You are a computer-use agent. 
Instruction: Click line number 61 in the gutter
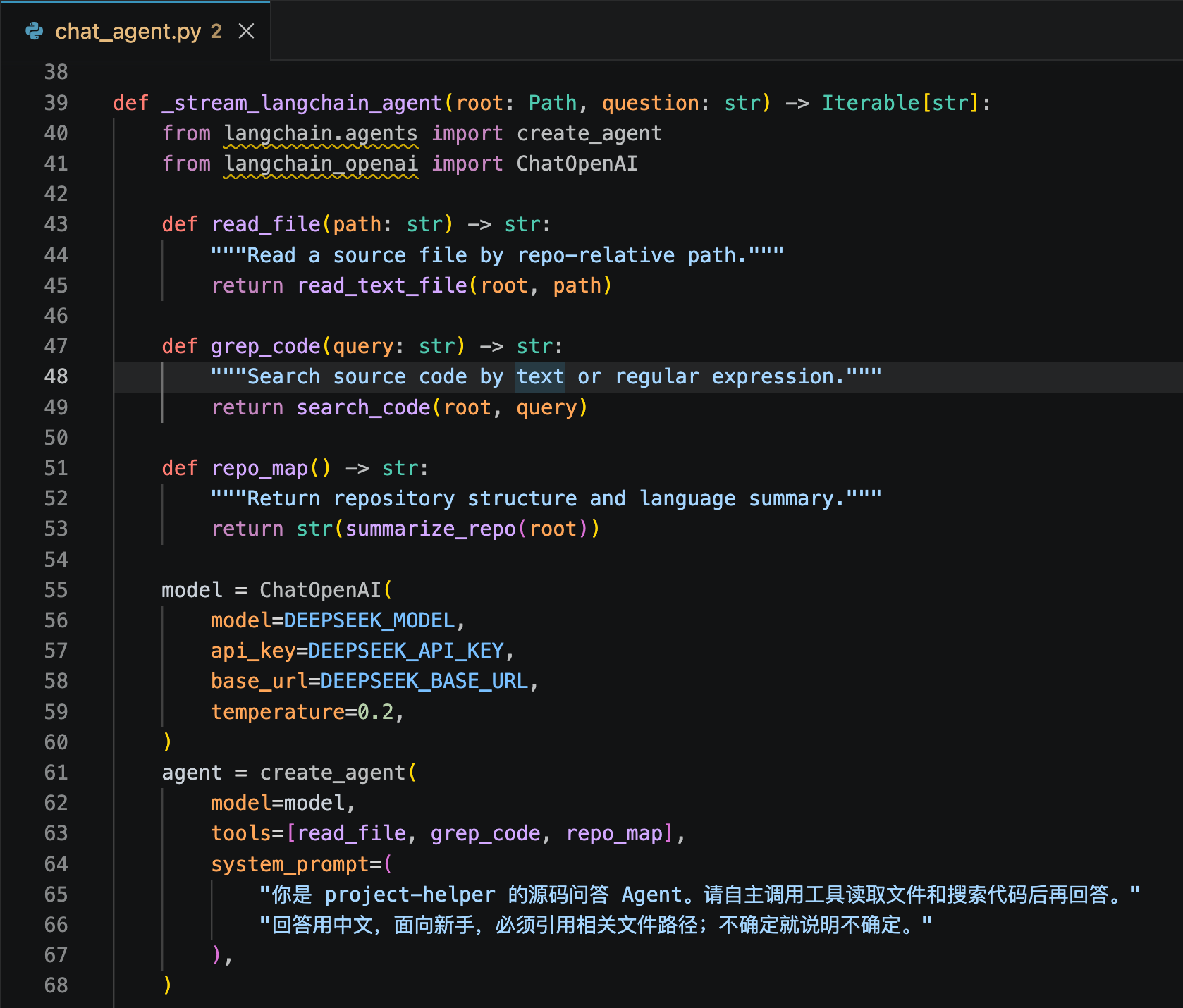click(56, 773)
